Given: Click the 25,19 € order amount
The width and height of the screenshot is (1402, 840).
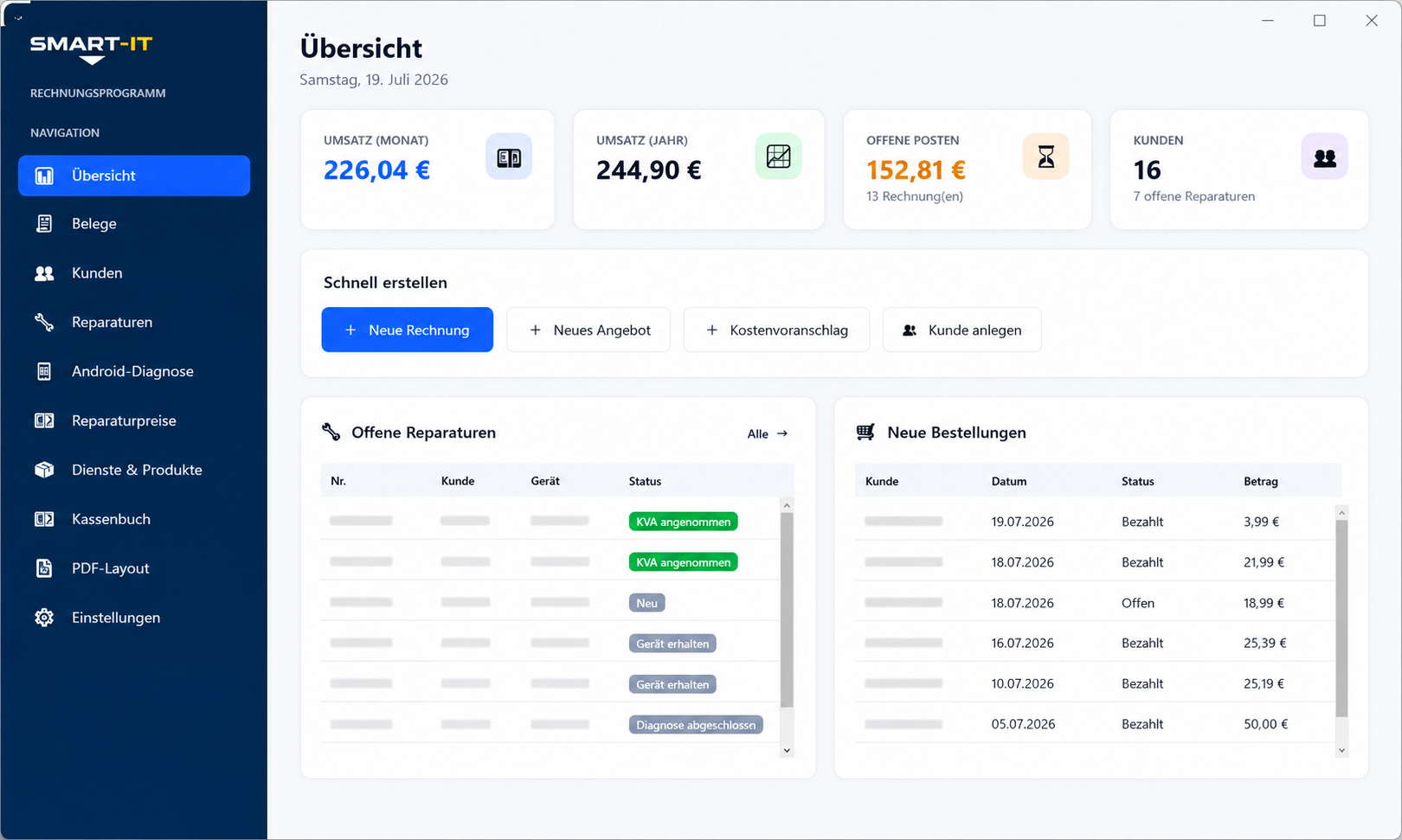Looking at the screenshot, I should [x=1264, y=683].
